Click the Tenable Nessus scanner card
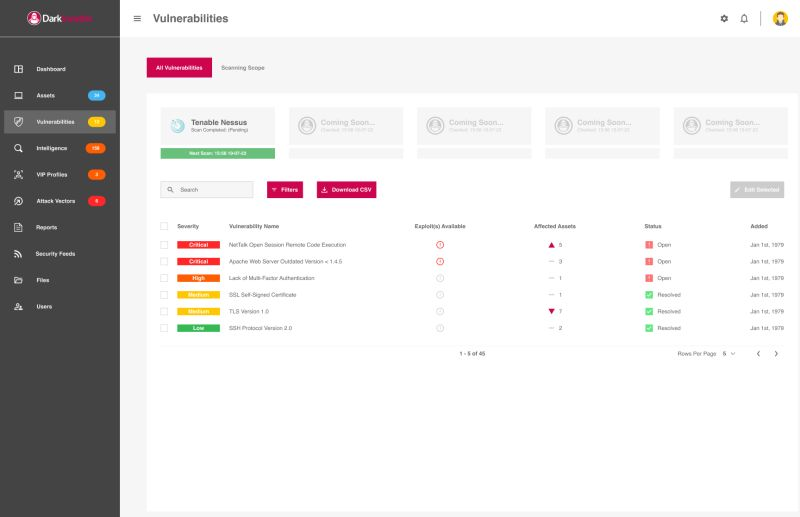 pyautogui.click(x=218, y=126)
